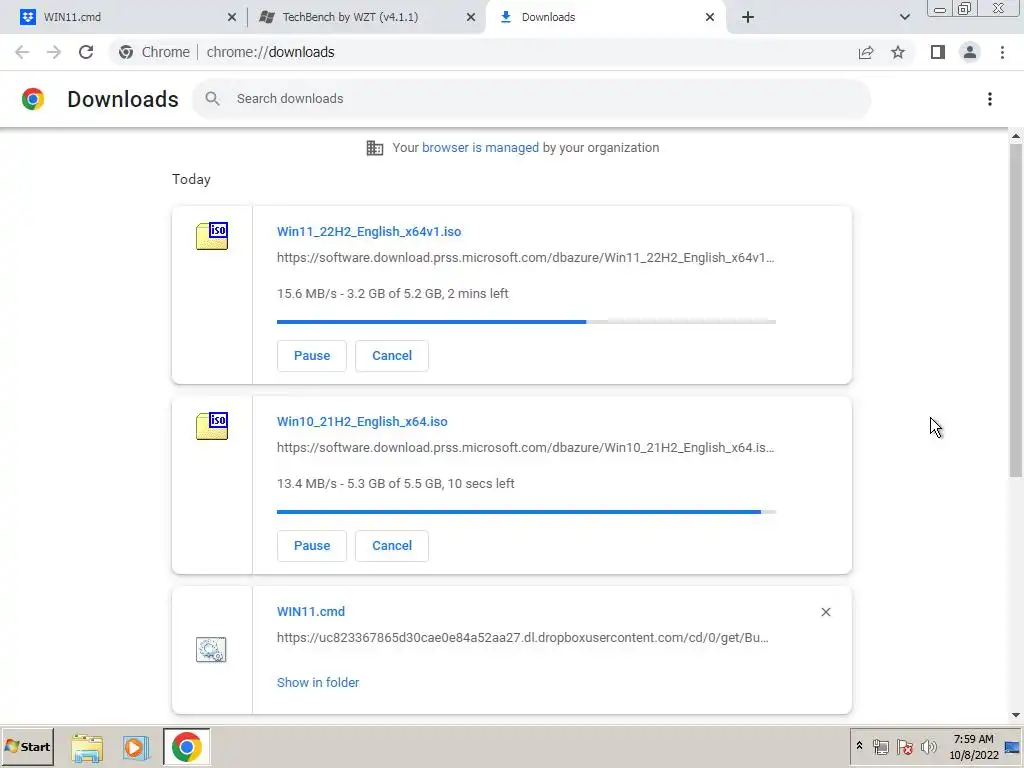The width and height of the screenshot is (1024, 768).
Task: Open the Windows Start button
Action: pos(27,747)
